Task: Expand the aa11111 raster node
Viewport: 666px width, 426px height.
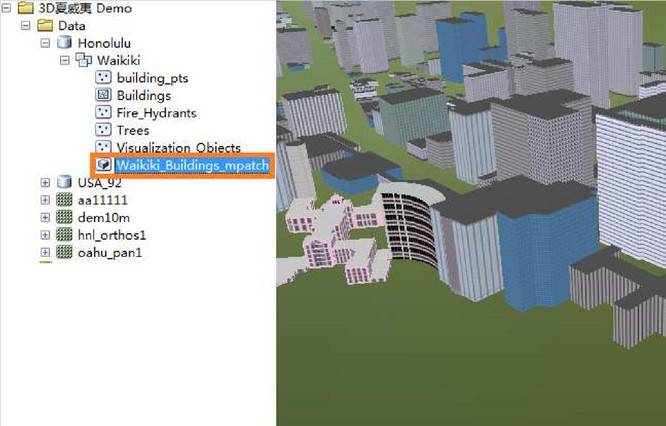Action: pos(45,200)
